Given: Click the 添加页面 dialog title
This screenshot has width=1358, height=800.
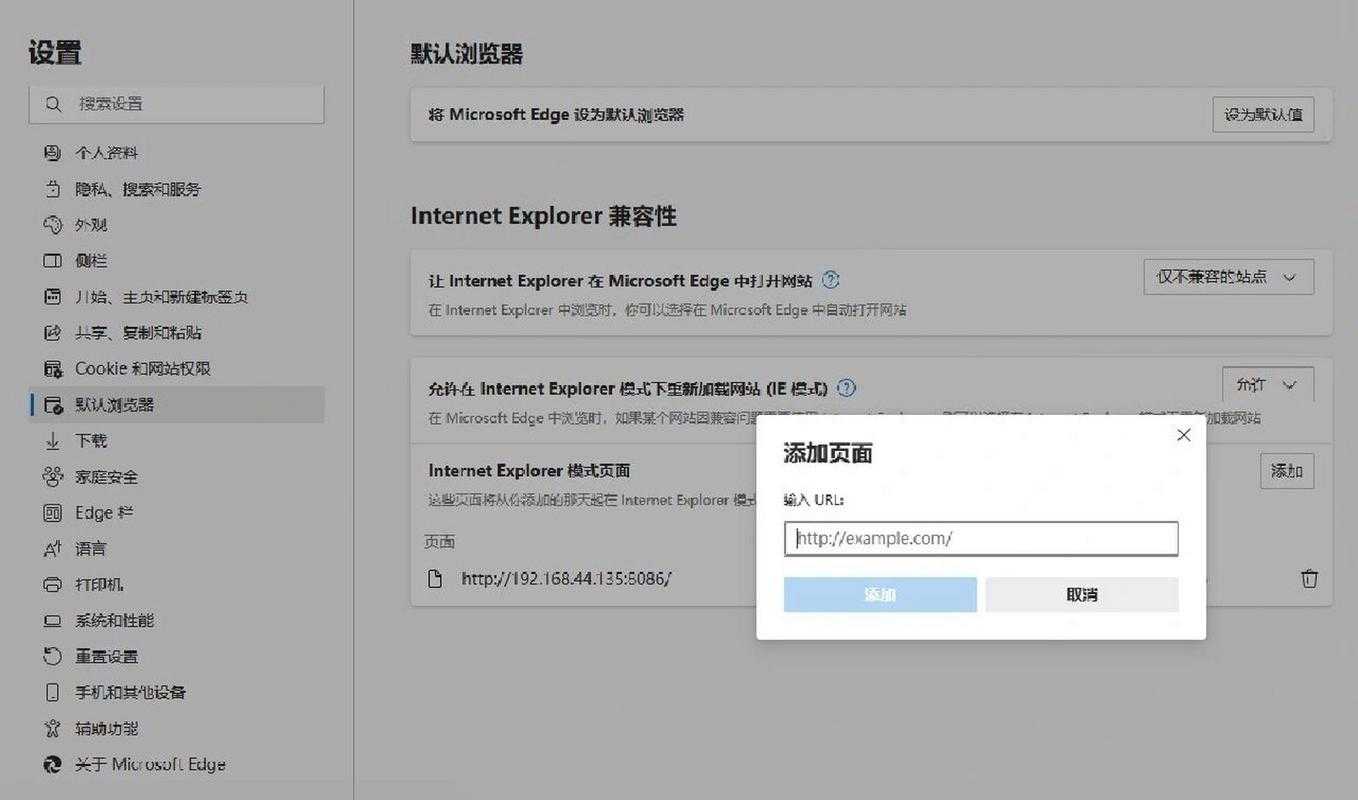Looking at the screenshot, I should click(828, 454).
